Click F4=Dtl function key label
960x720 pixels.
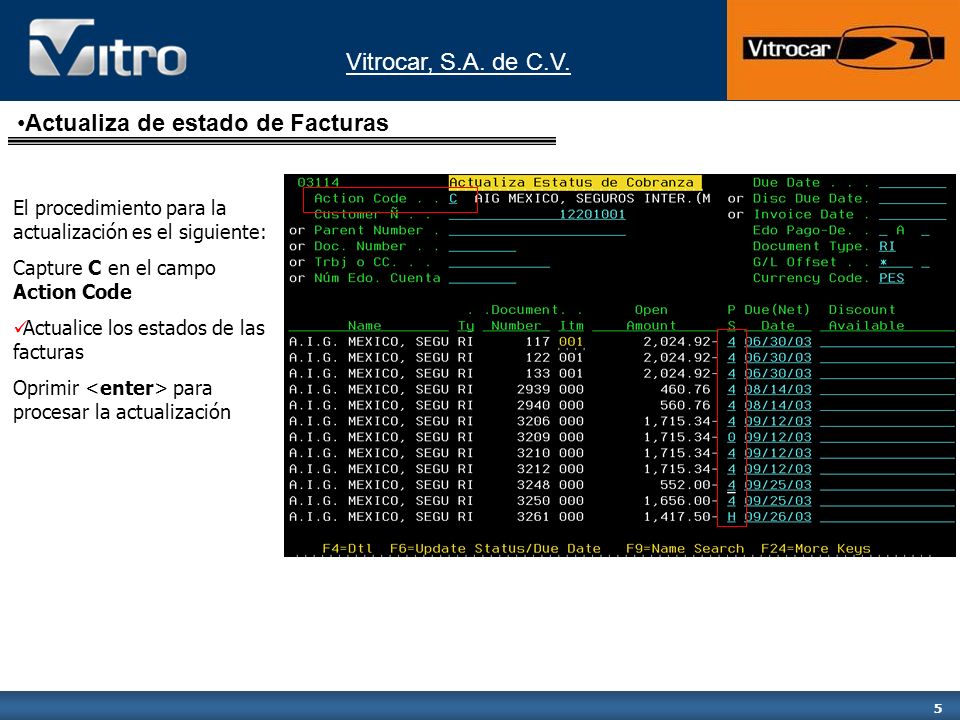[x=347, y=549]
